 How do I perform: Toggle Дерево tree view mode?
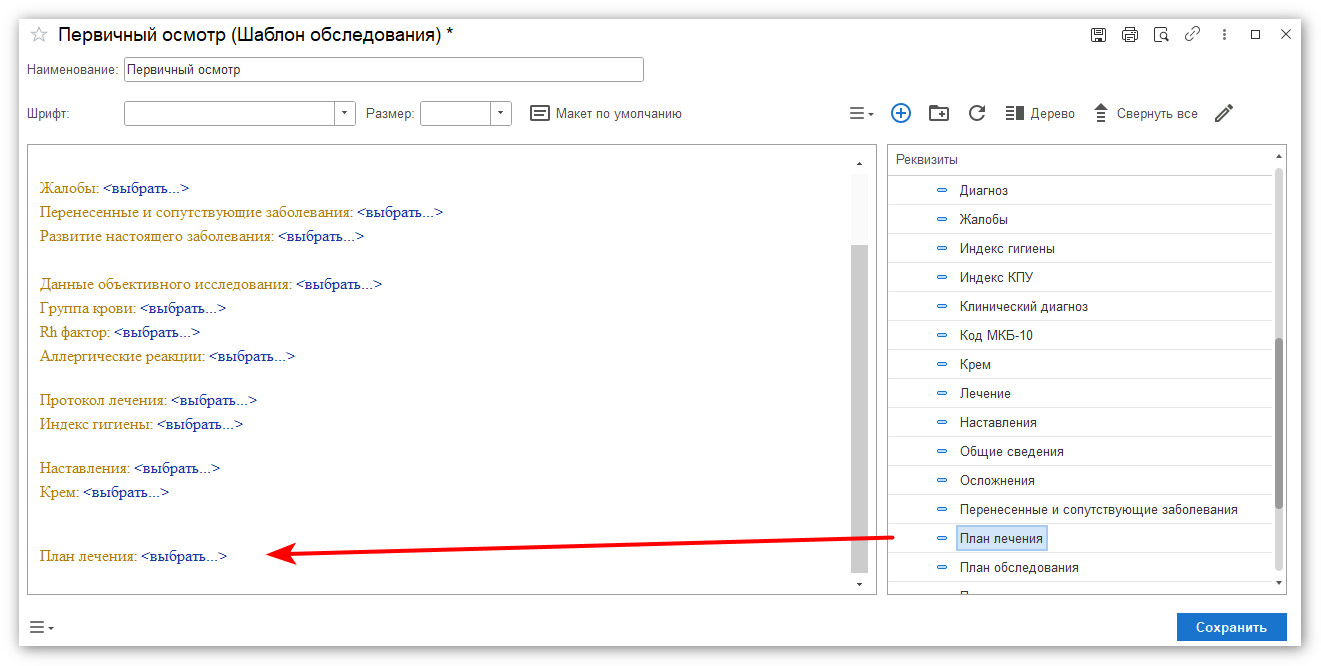[x=1040, y=113]
